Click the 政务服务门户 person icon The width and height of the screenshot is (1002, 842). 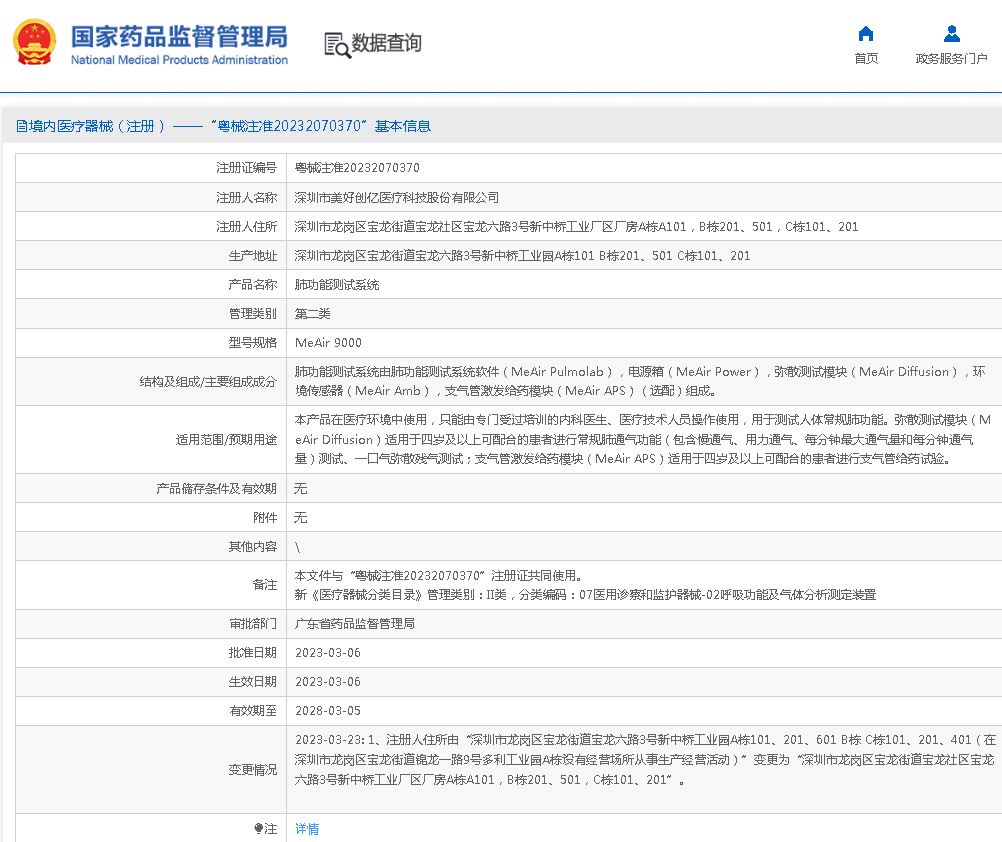951,34
